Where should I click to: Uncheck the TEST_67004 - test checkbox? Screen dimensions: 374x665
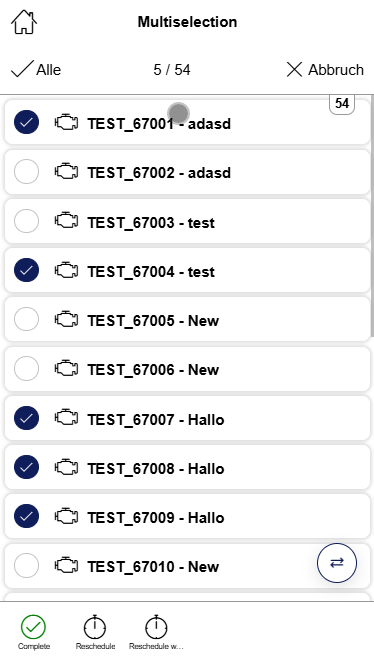click(26, 270)
